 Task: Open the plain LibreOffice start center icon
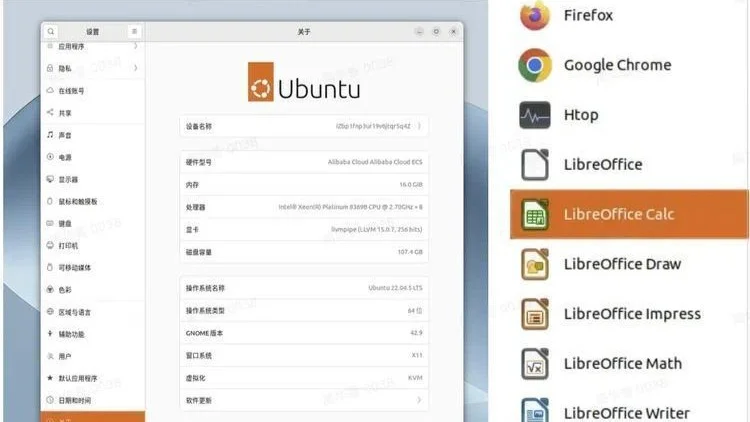pyautogui.click(x=535, y=165)
